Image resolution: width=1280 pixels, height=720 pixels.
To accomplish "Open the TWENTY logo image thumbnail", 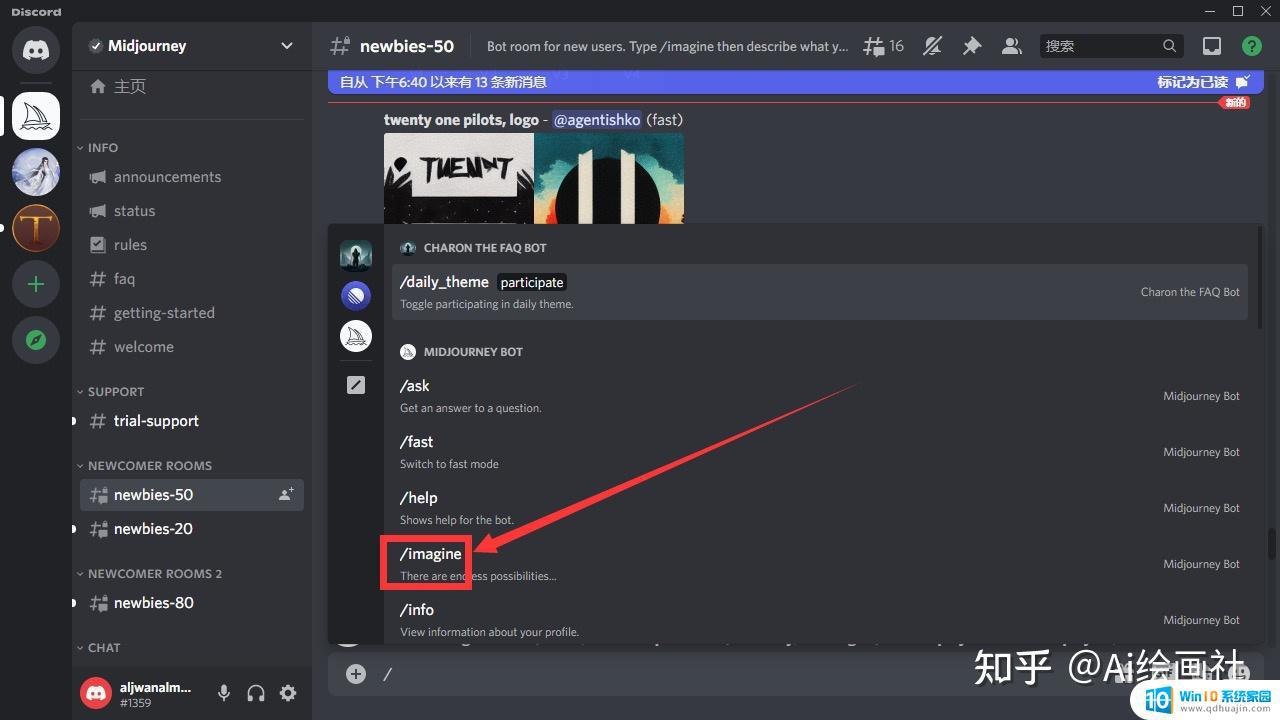I will tap(458, 178).
